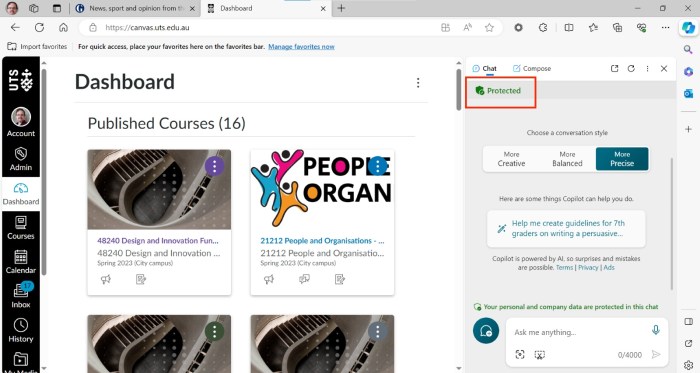The width and height of the screenshot is (700, 373).
Task: Add a new sidebar app
Action: pos(688,129)
